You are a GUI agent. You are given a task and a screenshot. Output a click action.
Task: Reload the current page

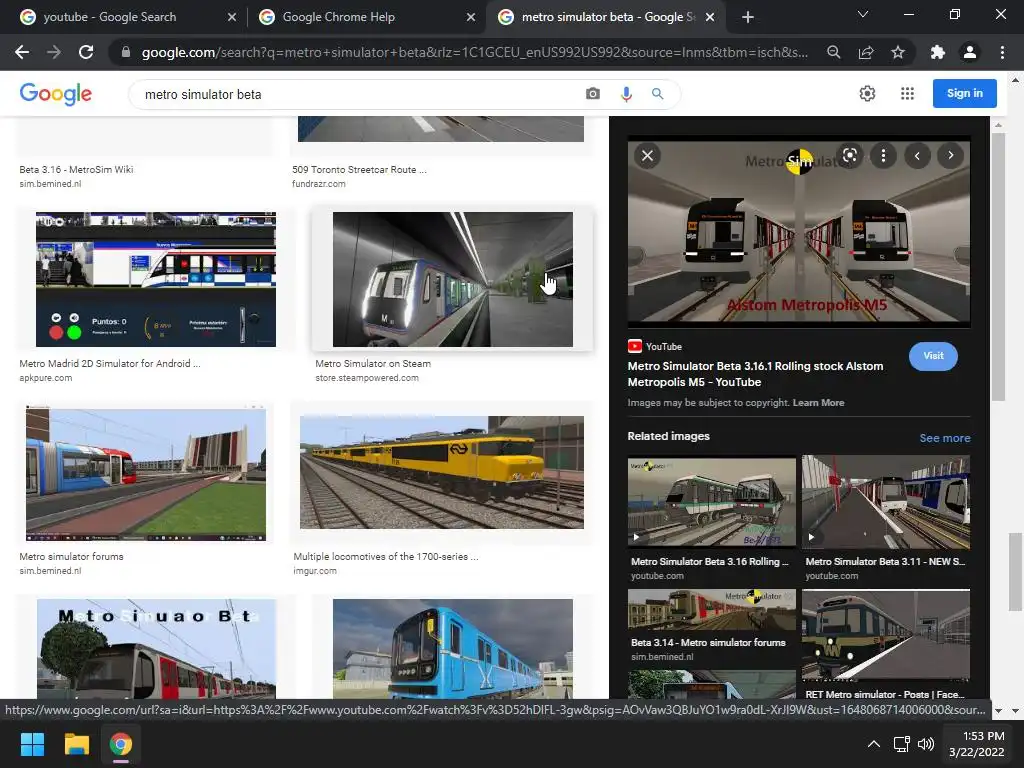coord(86,52)
